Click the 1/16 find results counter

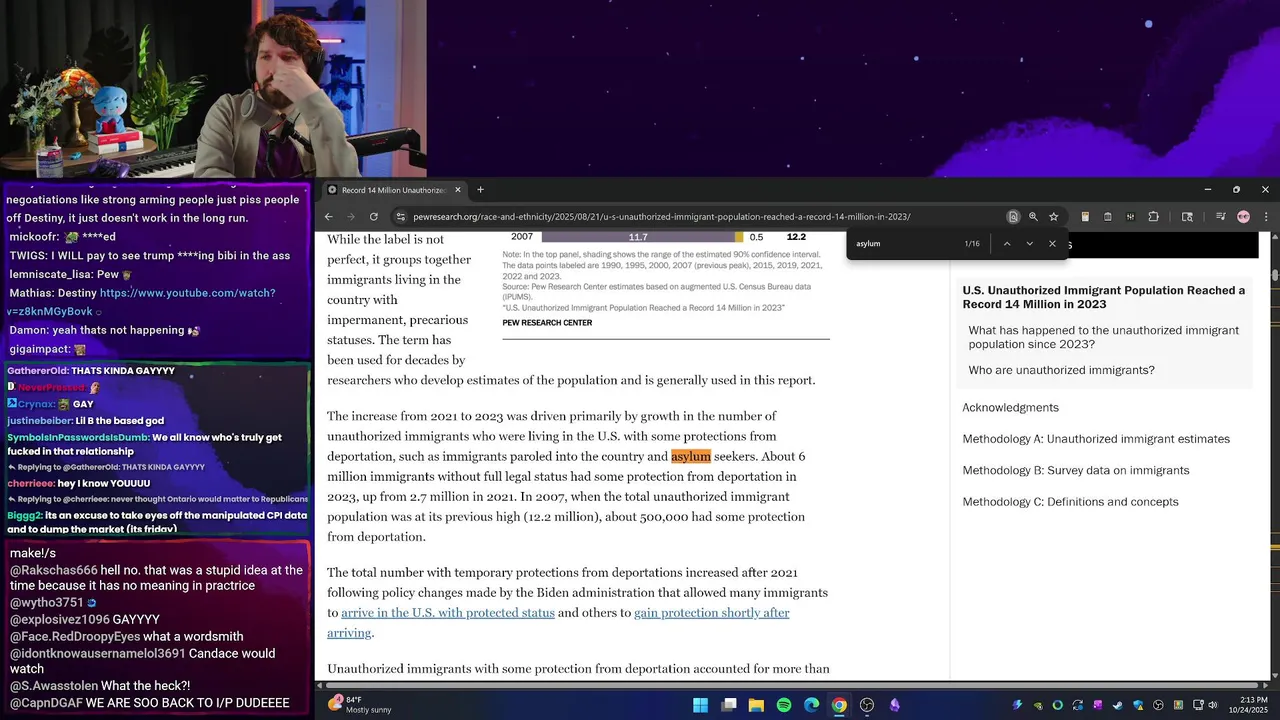coord(972,243)
